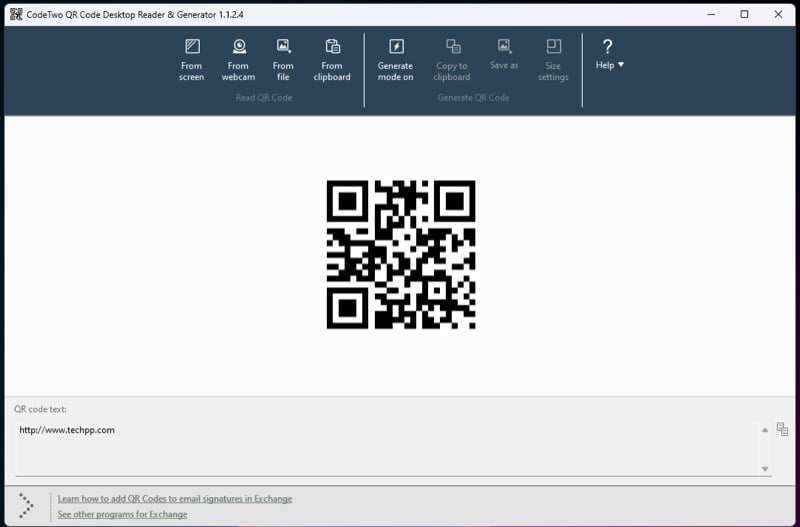
Task: Click inside the QR code text field
Action: tap(385, 448)
